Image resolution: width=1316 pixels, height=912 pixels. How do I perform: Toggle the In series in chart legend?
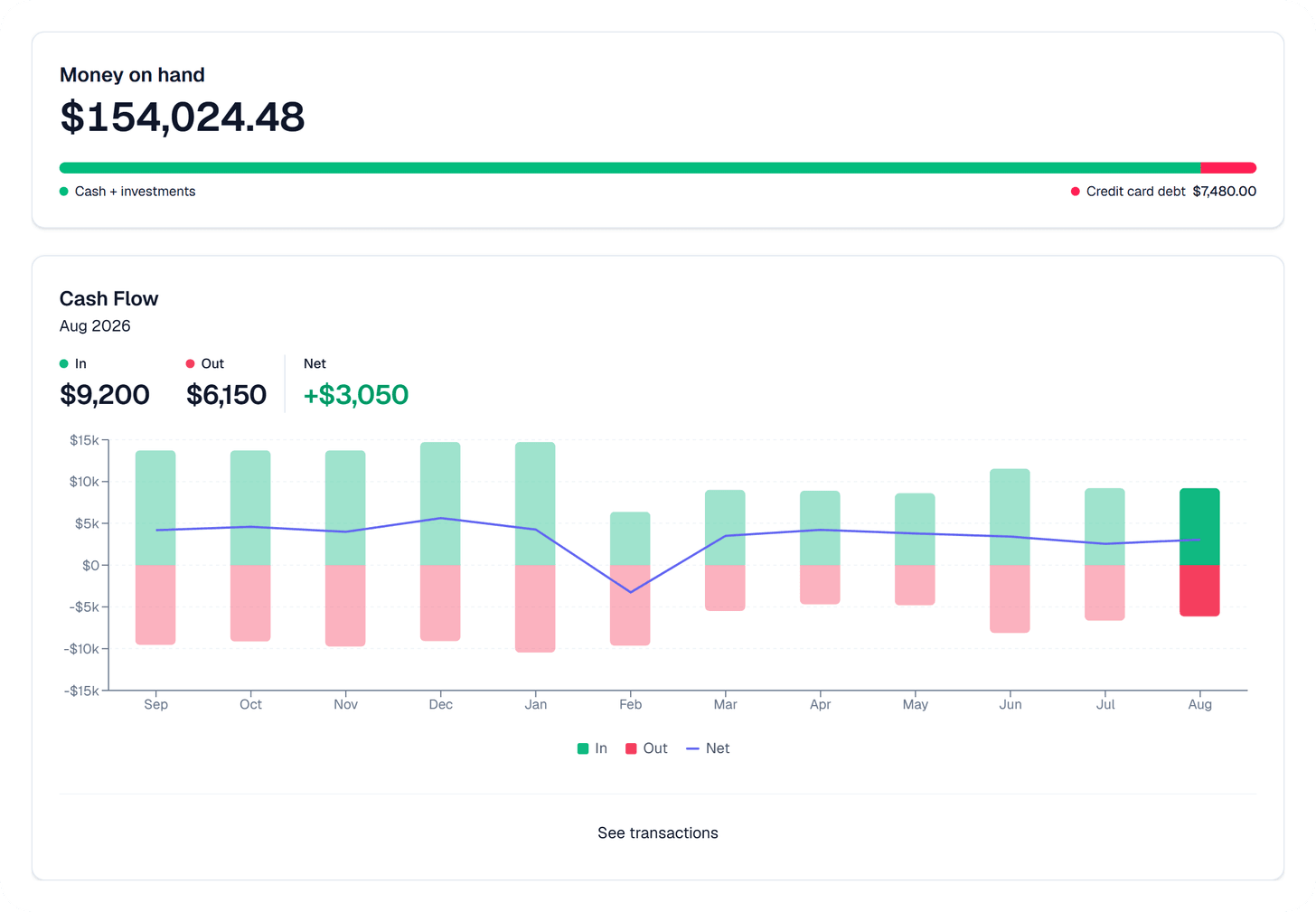tap(592, 748)
